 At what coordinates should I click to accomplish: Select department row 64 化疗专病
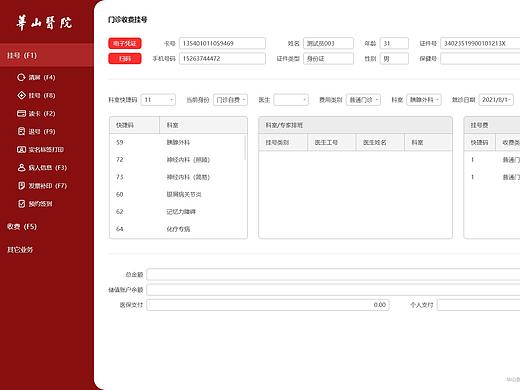(x=177, y=229)
